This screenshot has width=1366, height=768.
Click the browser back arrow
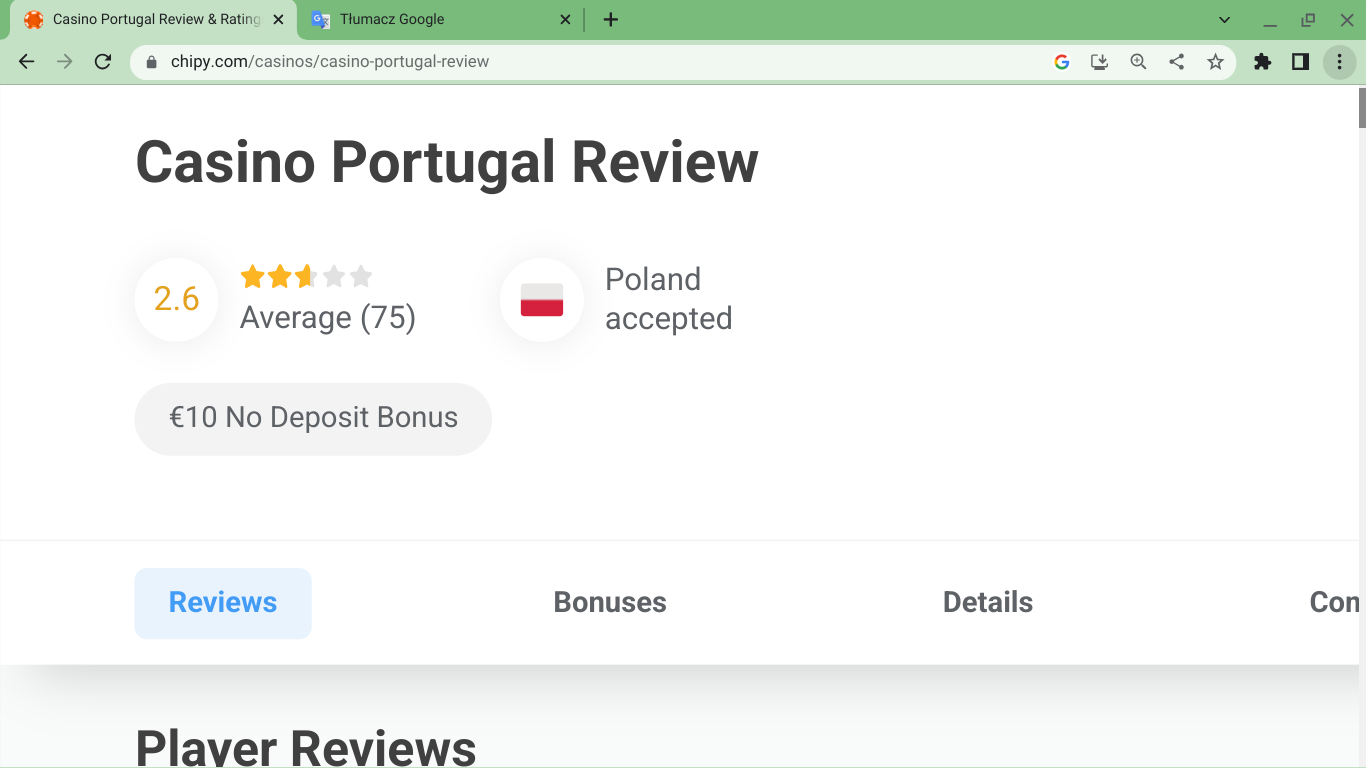(27, 62)
